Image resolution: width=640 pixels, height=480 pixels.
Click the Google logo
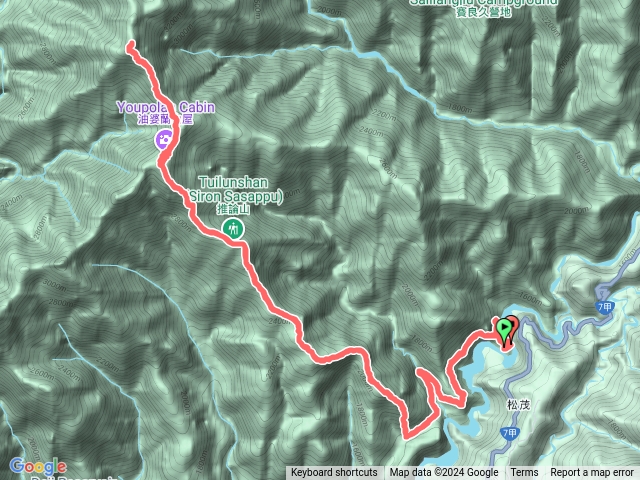(38, 466)
